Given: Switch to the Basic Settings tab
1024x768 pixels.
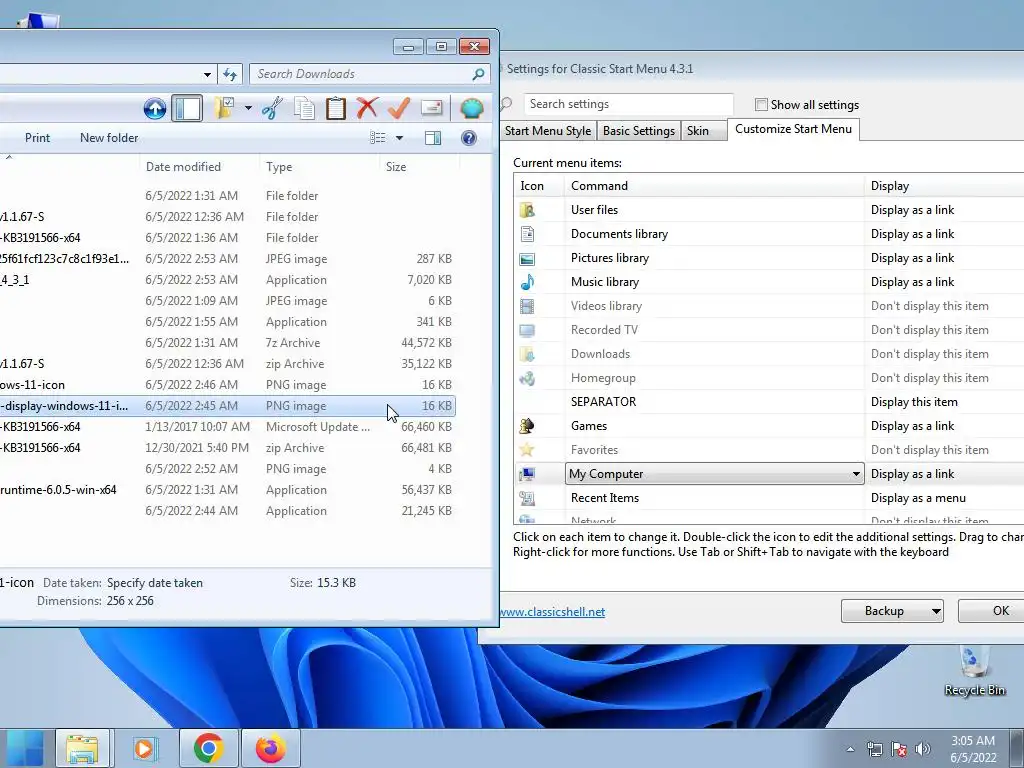Looking at the screenshot, I should click(x=639, y=131).
